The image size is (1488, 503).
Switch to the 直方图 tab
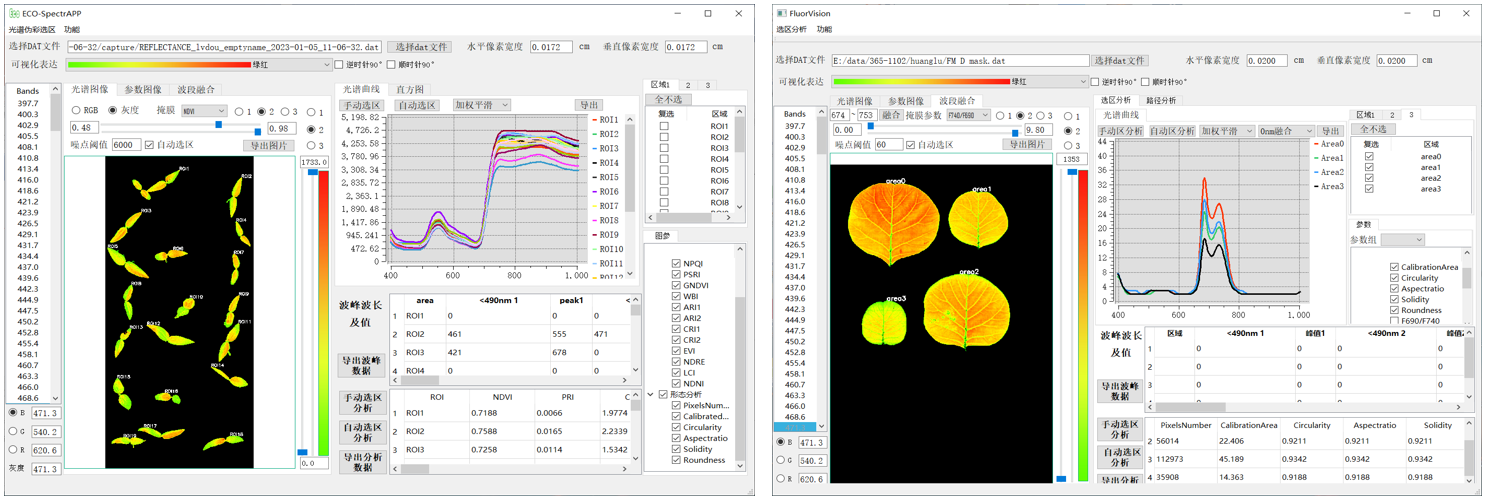point(410,90)
